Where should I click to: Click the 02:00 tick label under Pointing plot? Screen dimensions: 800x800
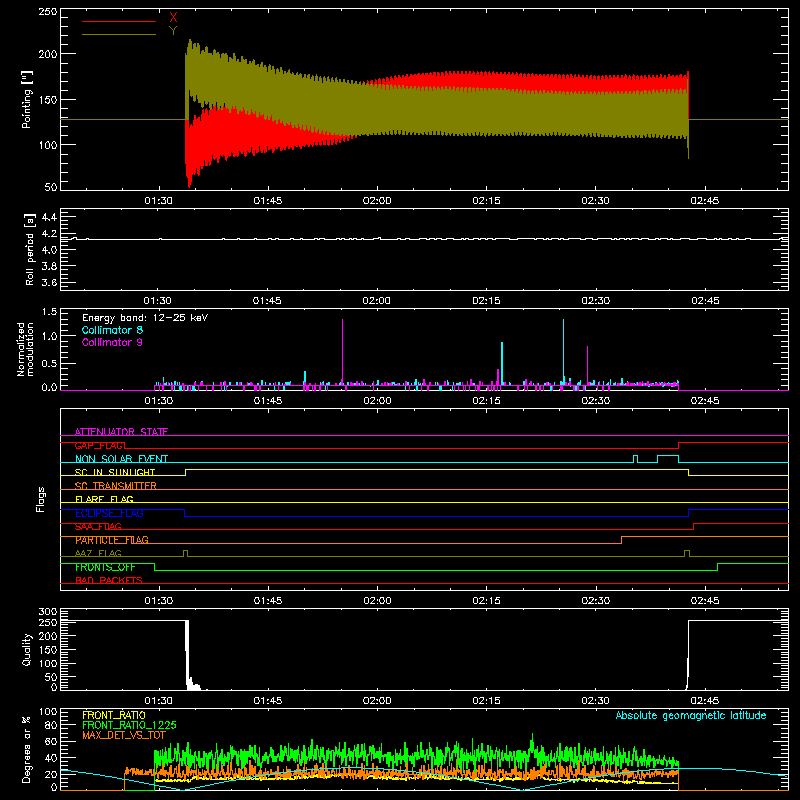point(377,201)
